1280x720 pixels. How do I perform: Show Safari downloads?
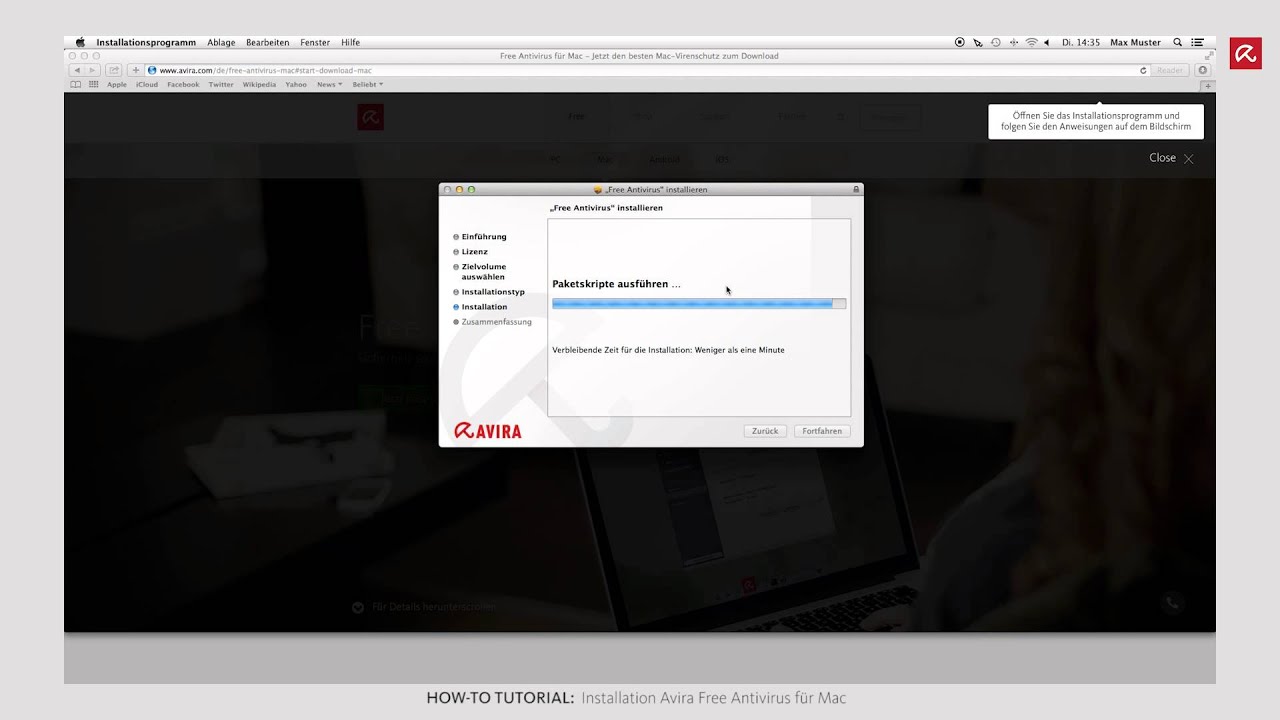coord(1203,70)
